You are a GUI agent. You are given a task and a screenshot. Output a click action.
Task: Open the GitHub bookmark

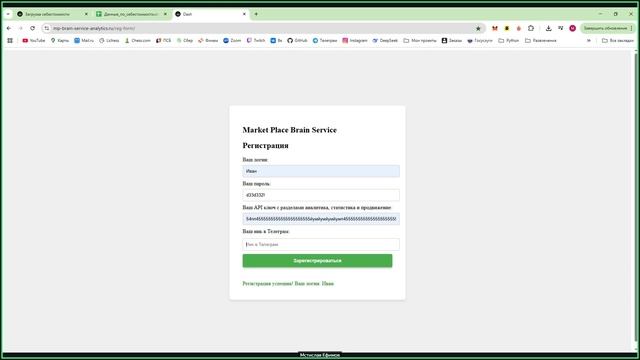[x=297, y=40]
